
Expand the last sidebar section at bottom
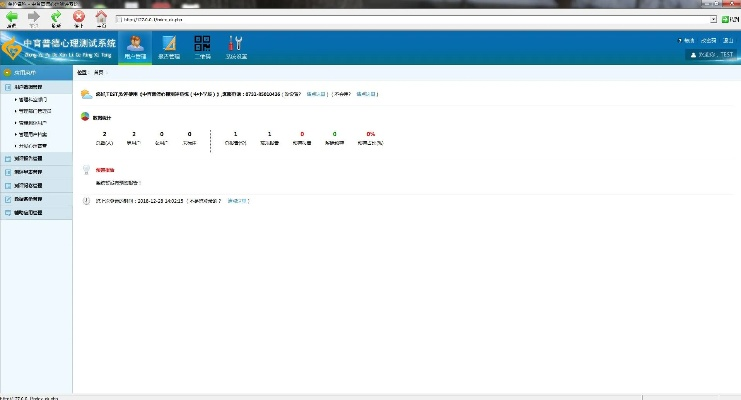pyautogui.click(x=36, y=212)
